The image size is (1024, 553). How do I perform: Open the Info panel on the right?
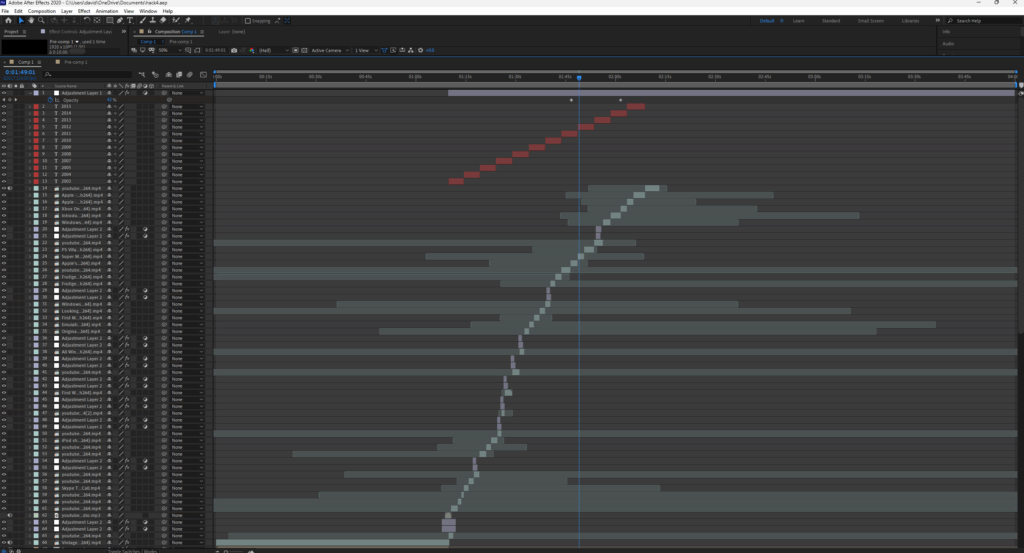pyautogui.click(x=946, y=31)
